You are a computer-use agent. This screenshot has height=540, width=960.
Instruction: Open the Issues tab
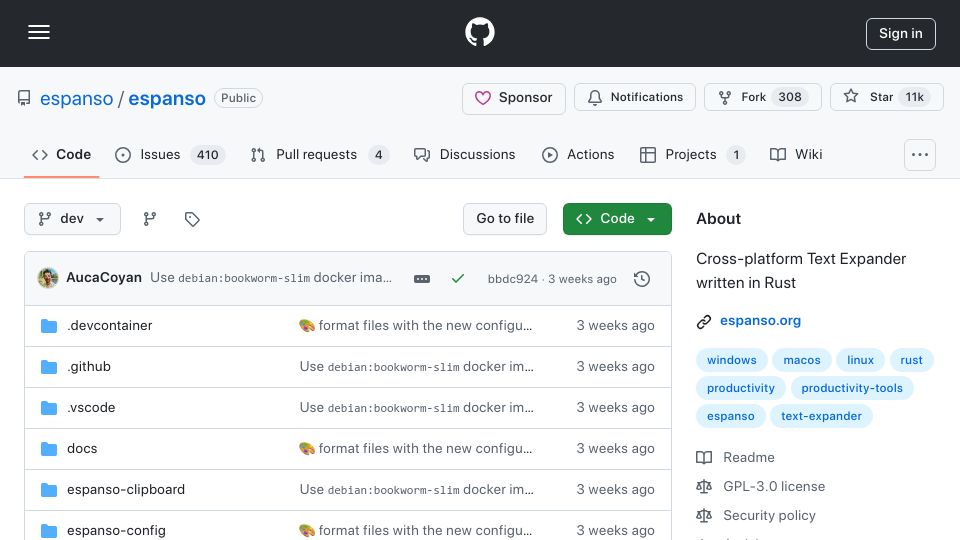click(x=170, y=155)
